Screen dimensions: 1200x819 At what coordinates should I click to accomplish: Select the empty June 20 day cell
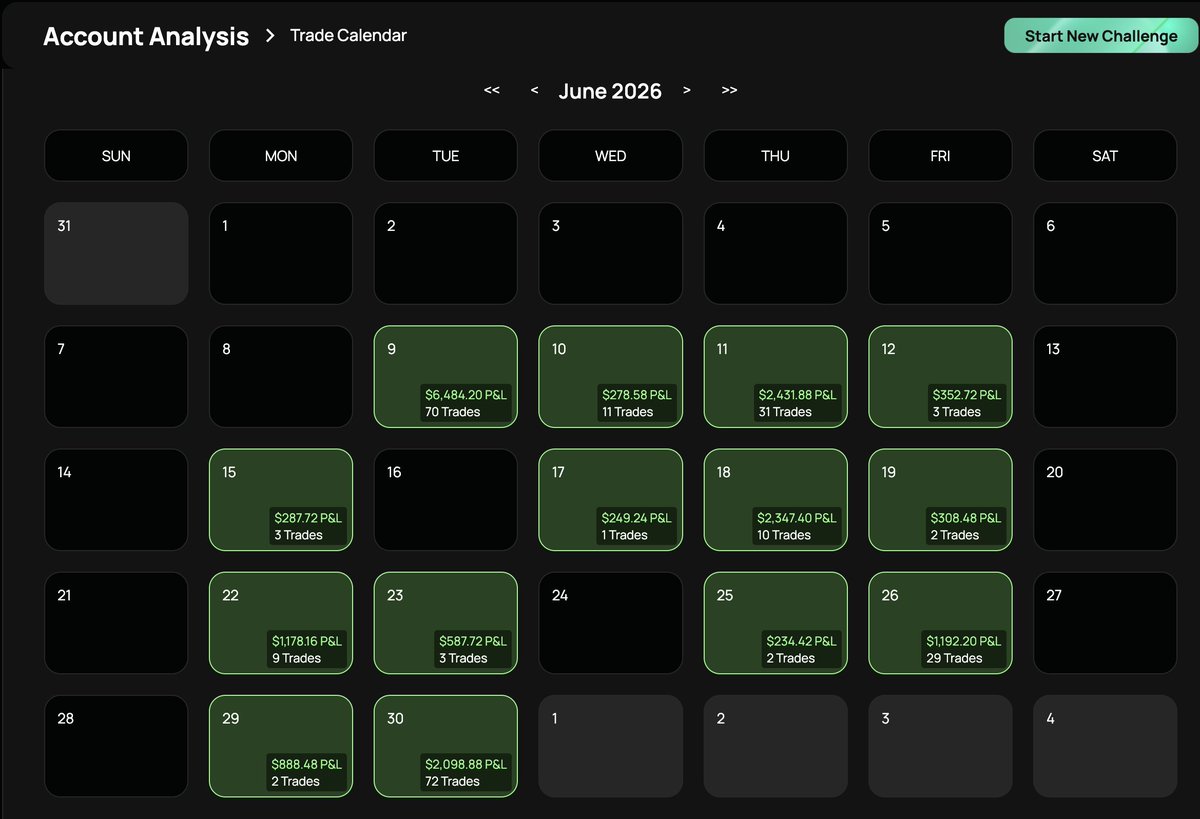point(1105,500)
